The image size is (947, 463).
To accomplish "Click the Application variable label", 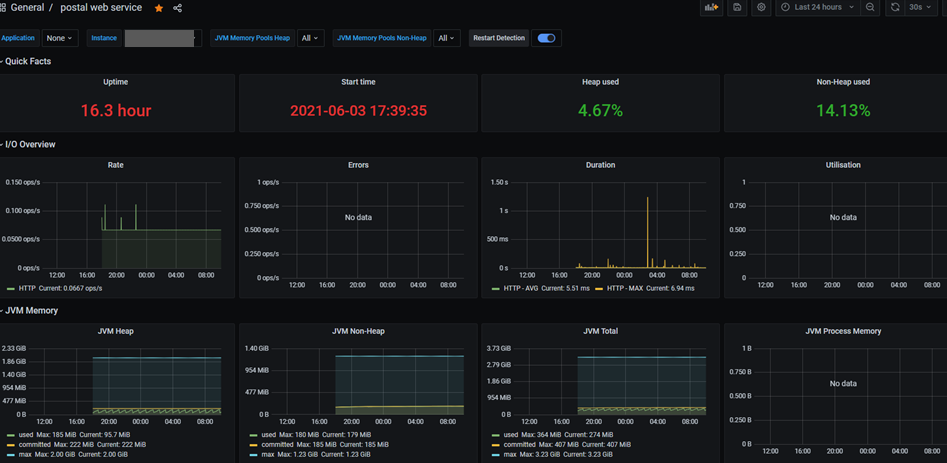I will pos(18,38).
